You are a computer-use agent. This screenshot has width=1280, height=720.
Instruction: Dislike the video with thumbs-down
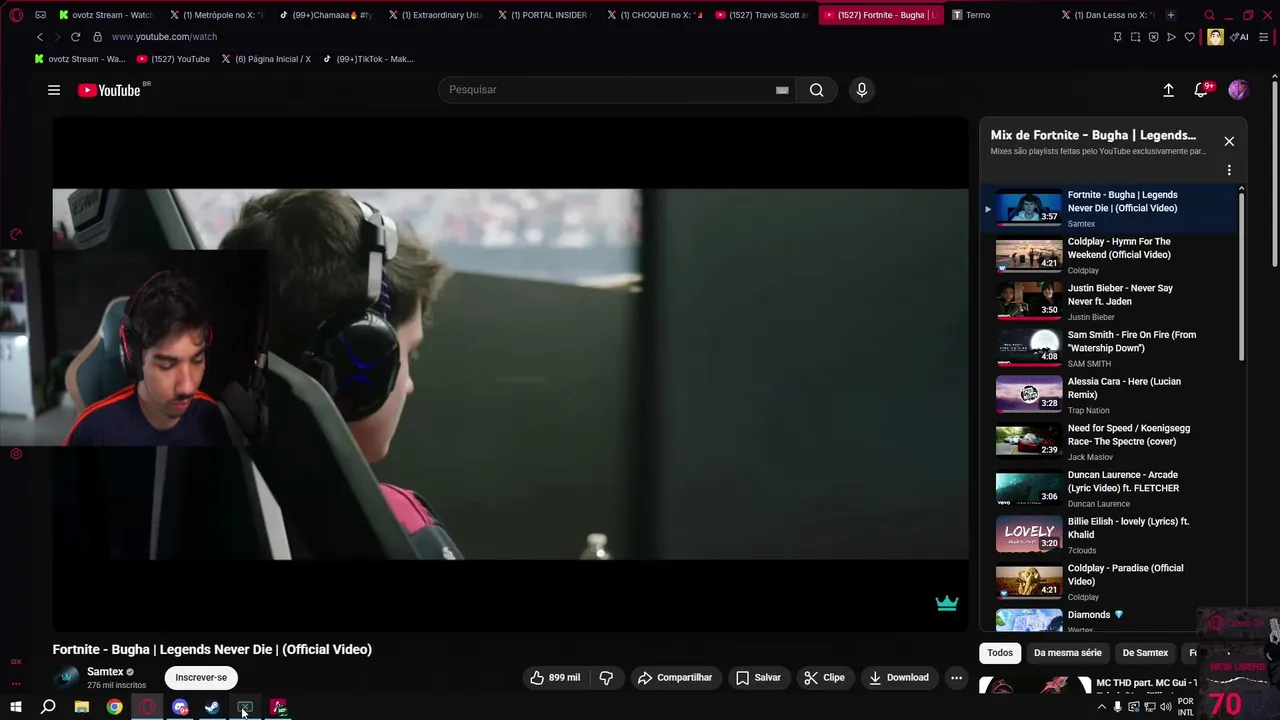pyautogui.click(x=606, y=677)
